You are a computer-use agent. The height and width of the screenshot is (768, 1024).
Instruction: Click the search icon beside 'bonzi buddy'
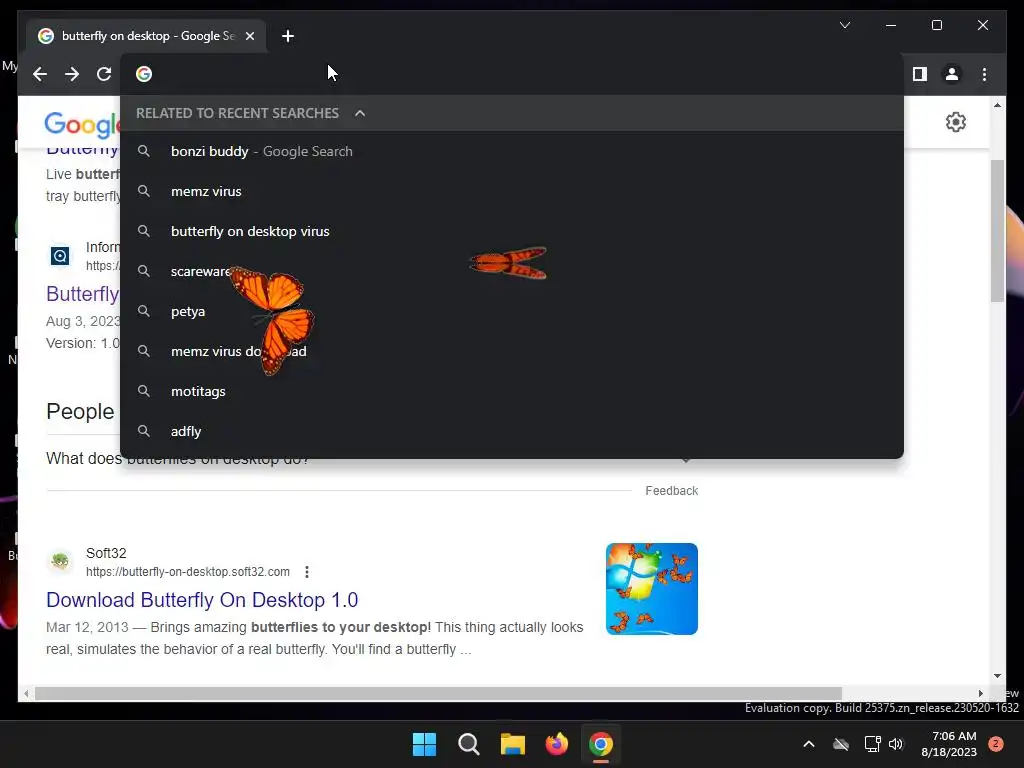pos(144,151)
